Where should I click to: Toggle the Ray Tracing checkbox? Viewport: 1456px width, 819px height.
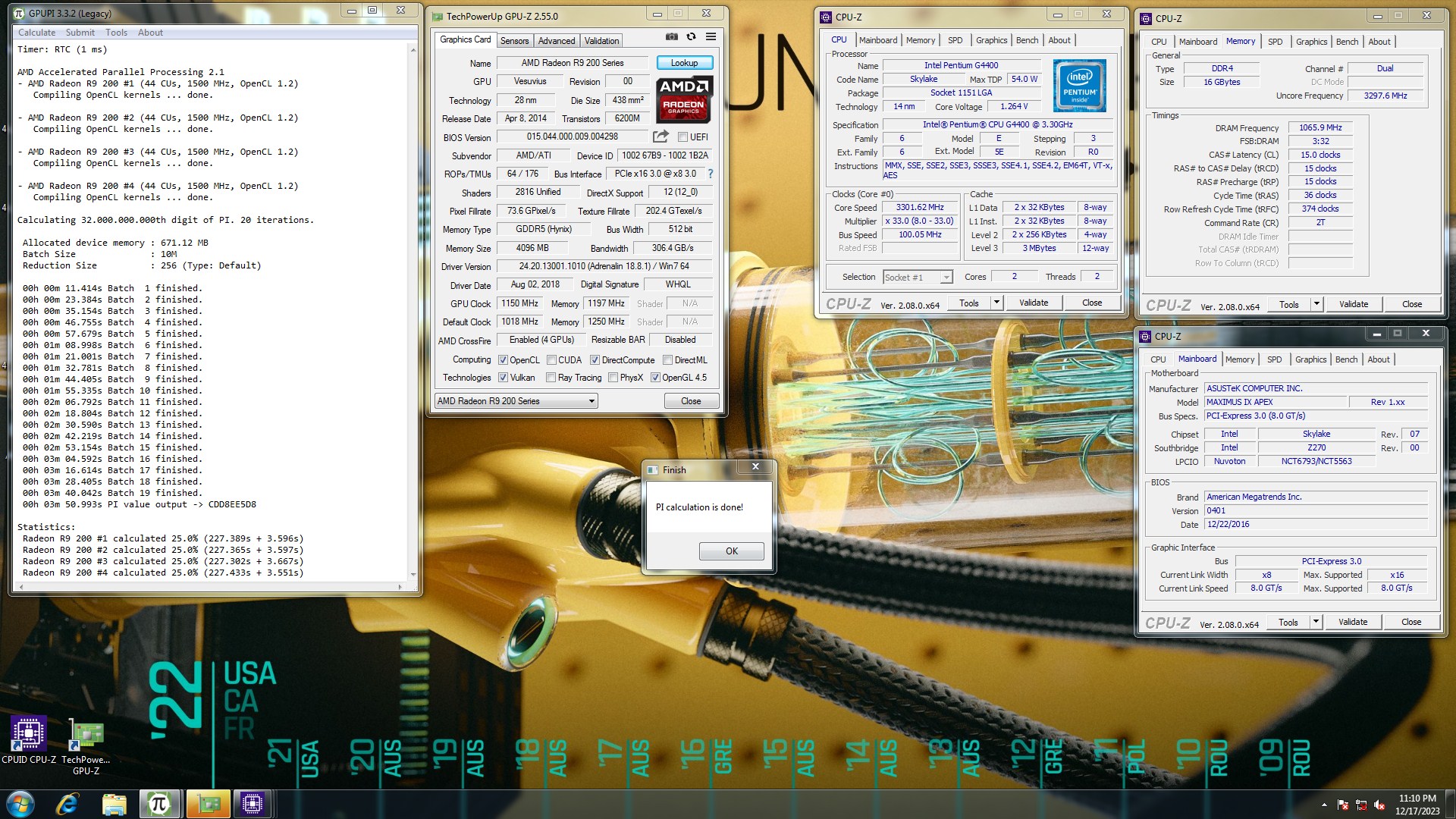coord(551,378)
